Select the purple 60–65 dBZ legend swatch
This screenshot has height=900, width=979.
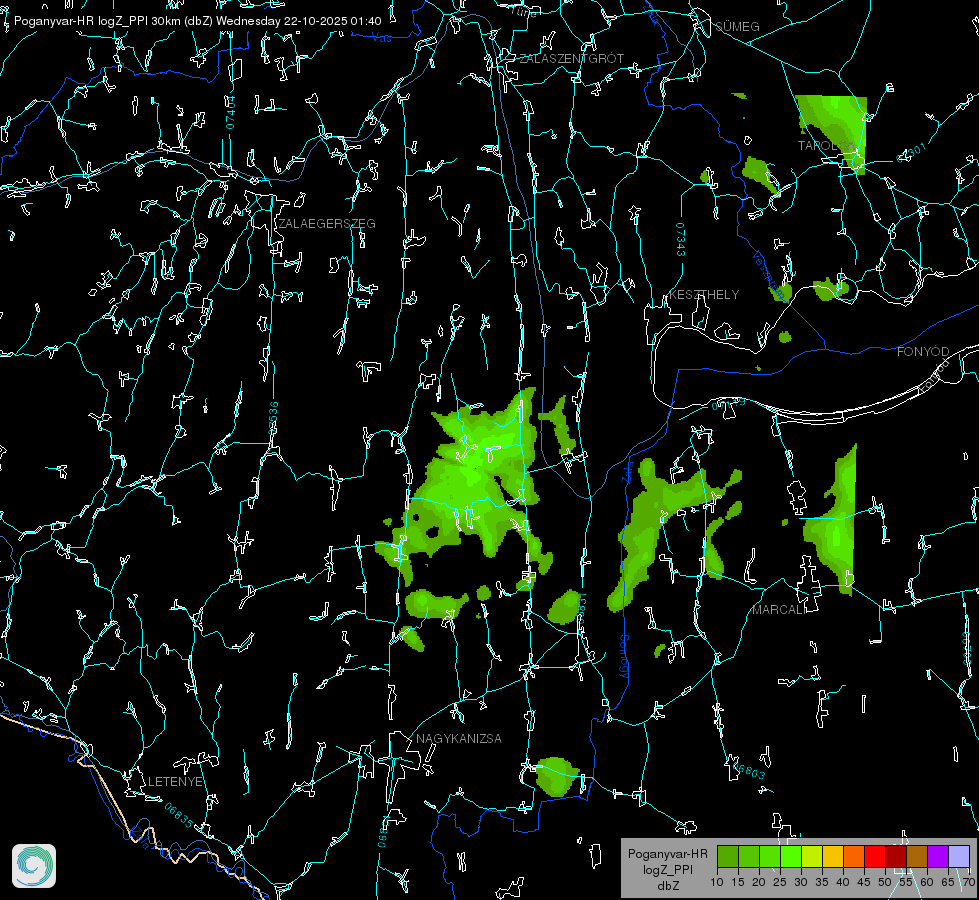point(938,856)
